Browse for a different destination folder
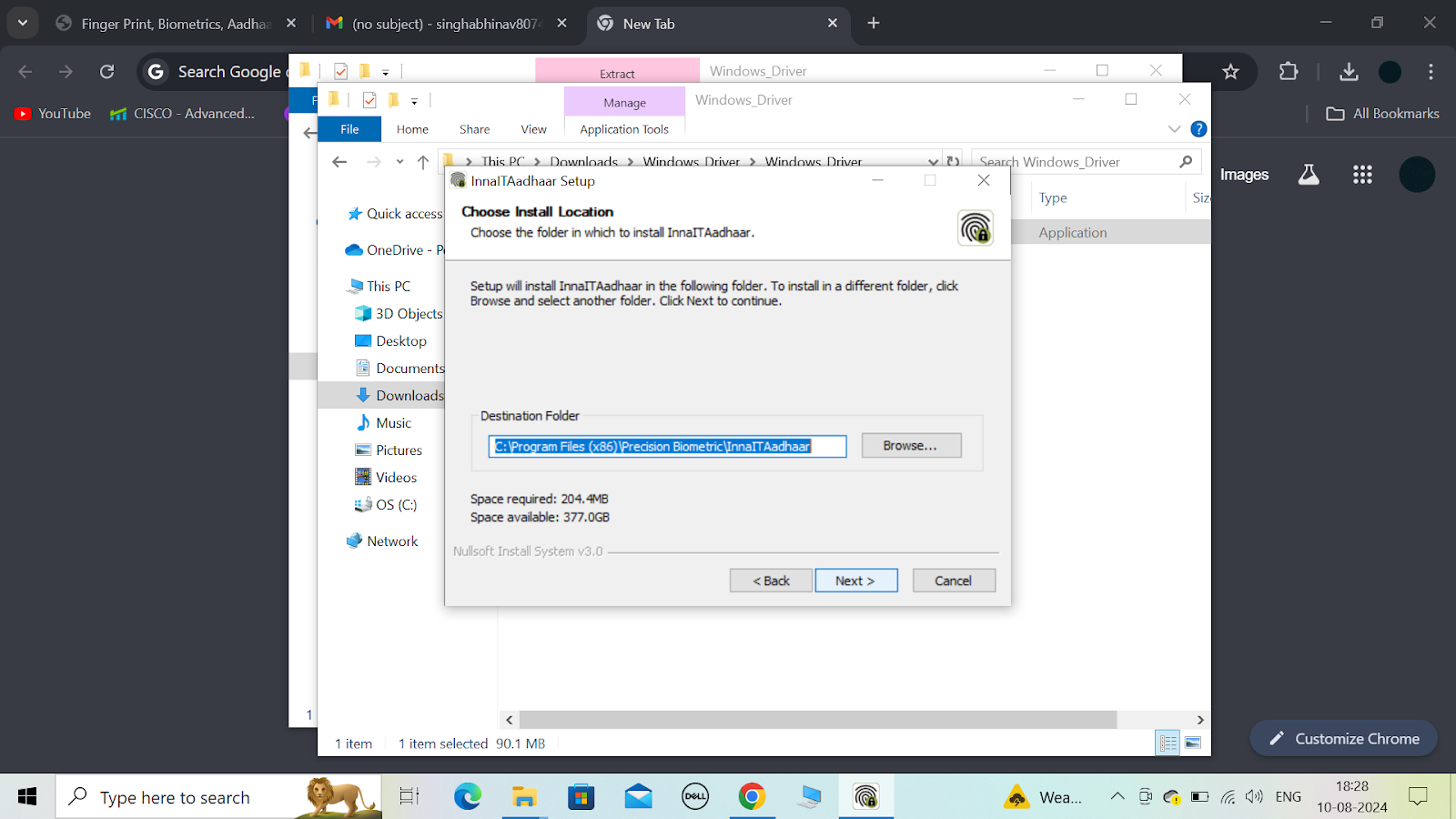1456x819 pixels. click(x=911, y=446)
